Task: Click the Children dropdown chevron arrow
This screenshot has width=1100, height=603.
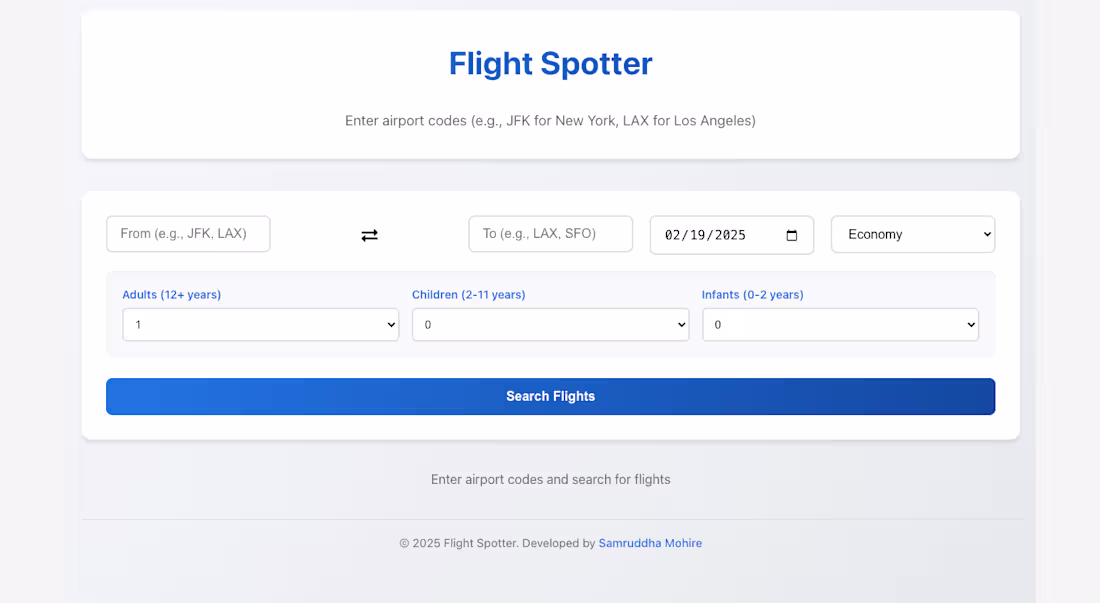Action: pyautogui.click(x=680, y=324)
